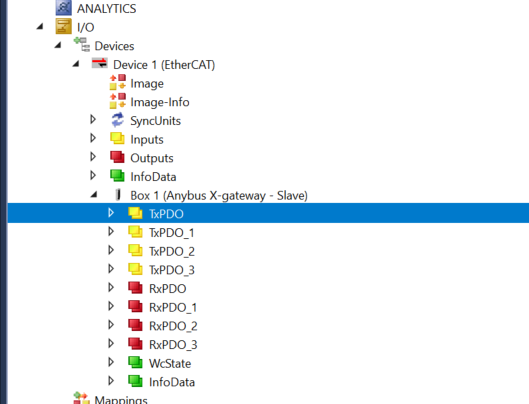Image resolution: width=529 pixels, height=404 pixels.
Task: Click the Image process image icon
Action: pyautogui.click(x=118, y=83)
